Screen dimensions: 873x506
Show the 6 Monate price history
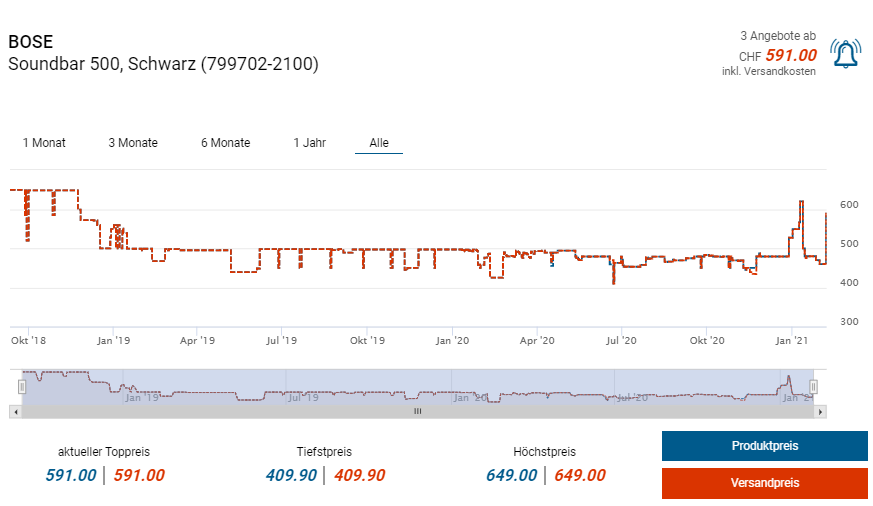tap(225, 143)
